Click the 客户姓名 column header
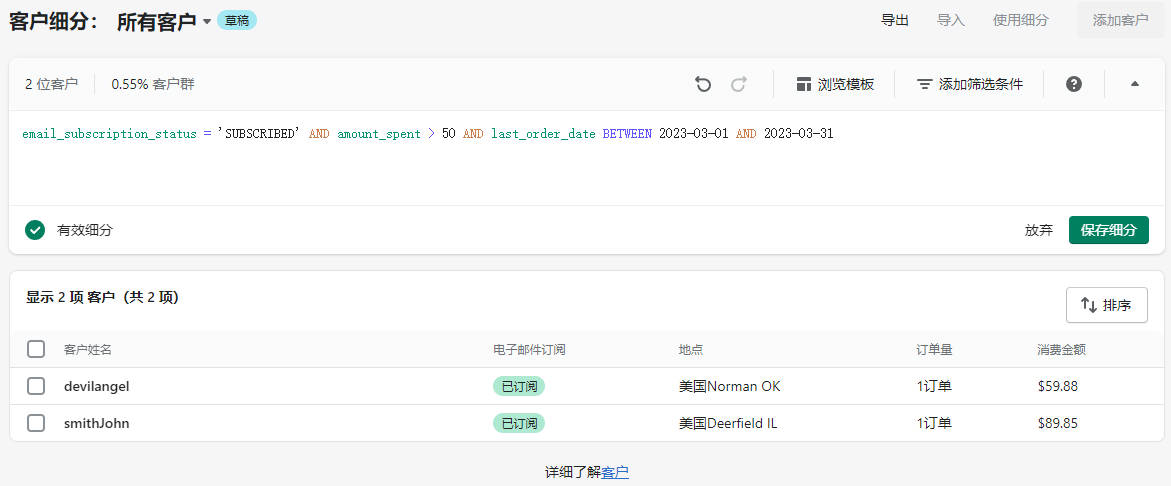Image resolution: width=1171 pixels, height=486 pixels. (x=88, y=349)
